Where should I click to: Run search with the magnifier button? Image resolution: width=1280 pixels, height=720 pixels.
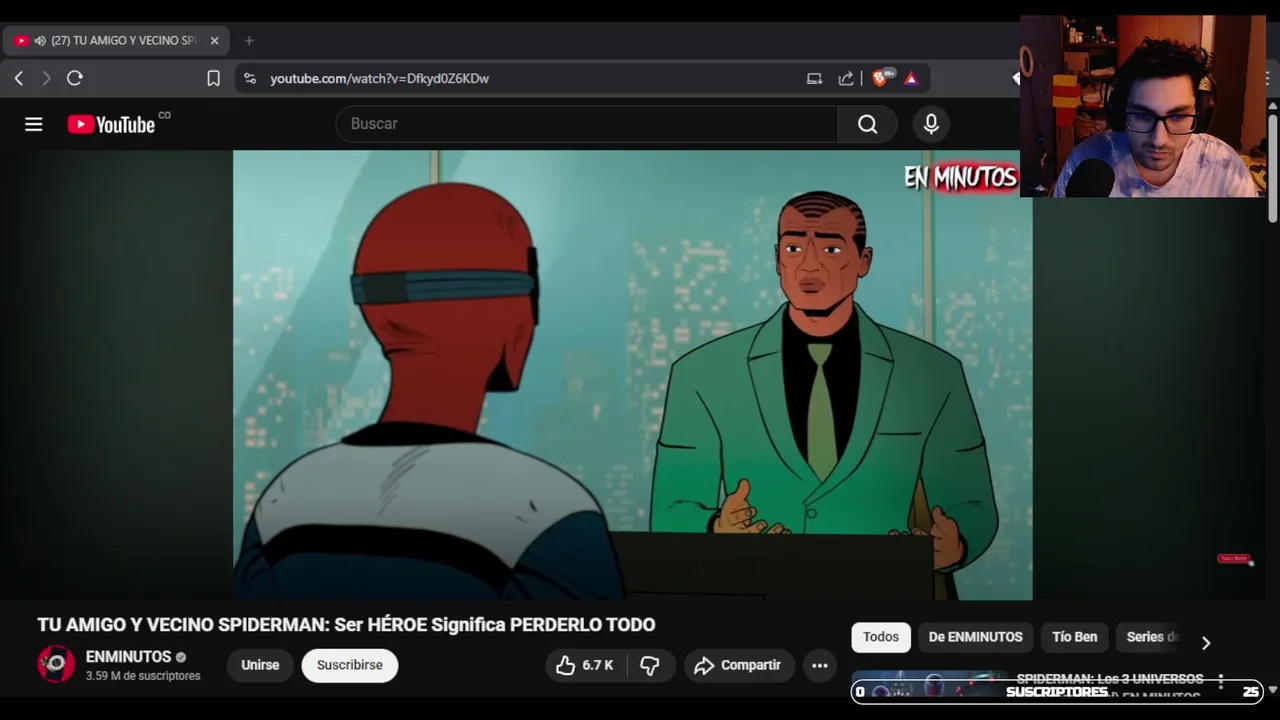click(x=868, y=124)
